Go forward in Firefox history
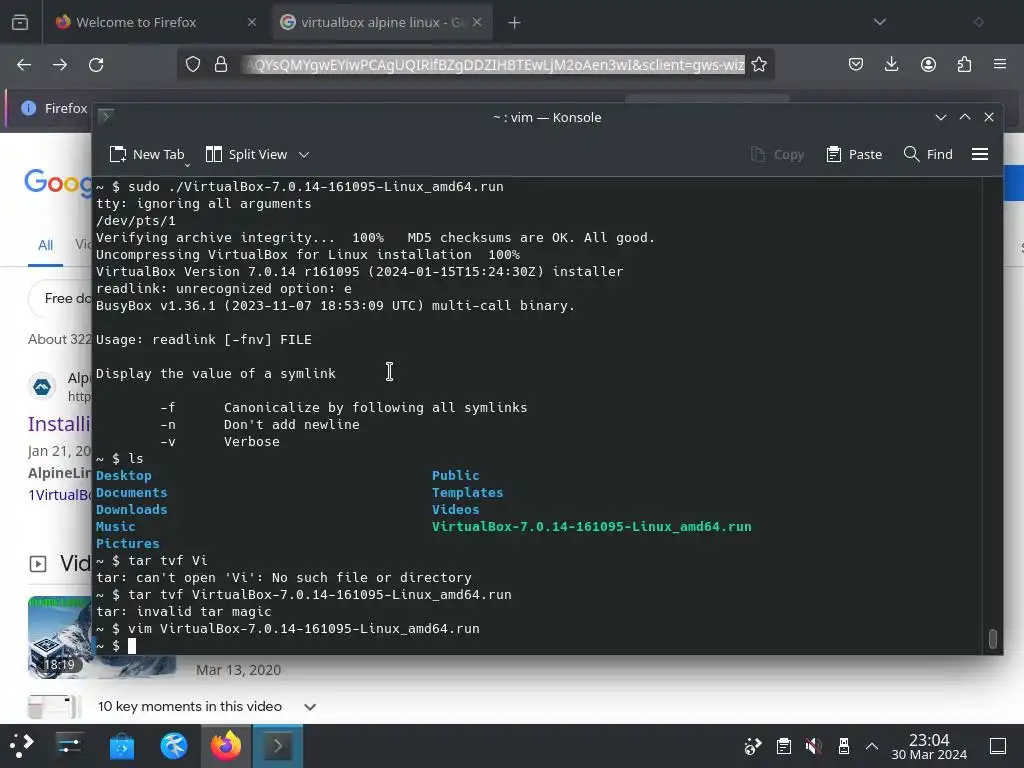The height and width of the screenshot is (768, 1024). 60,65
